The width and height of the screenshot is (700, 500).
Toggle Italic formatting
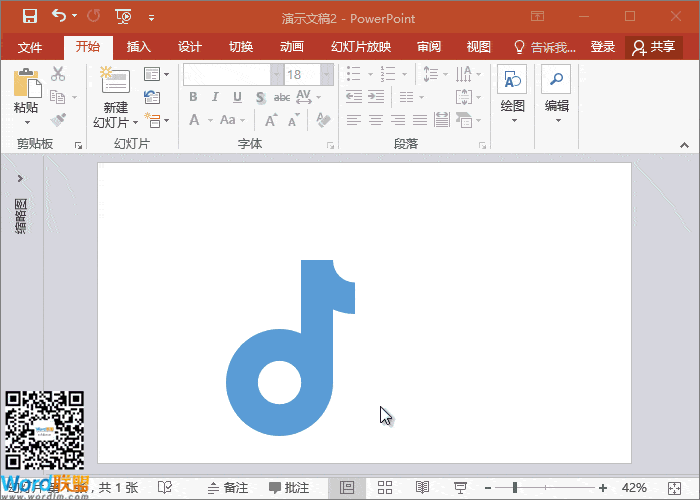pos(215,97)
